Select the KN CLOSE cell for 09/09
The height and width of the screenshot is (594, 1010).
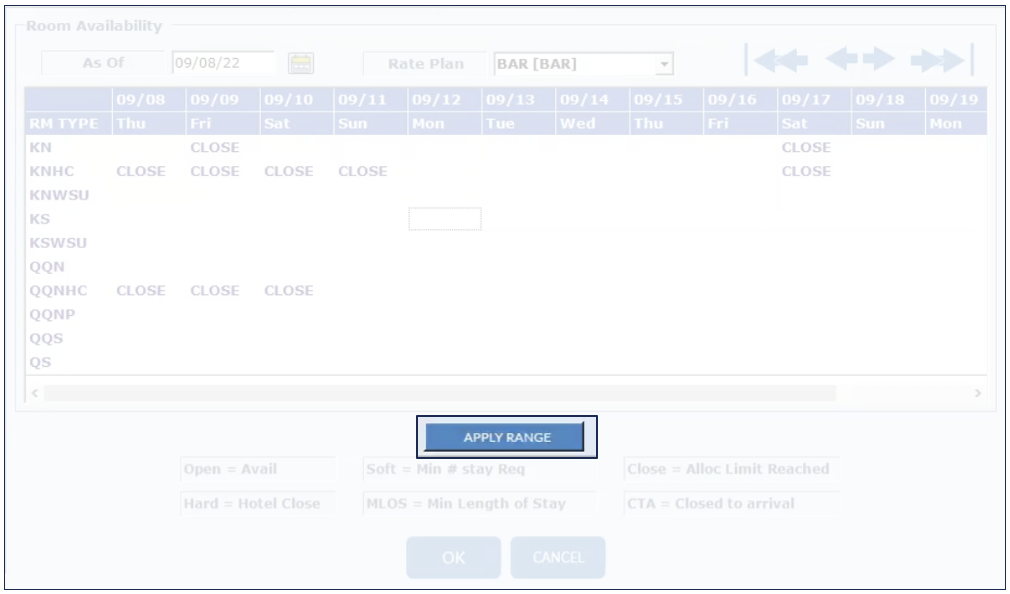(x=215, y=147)
